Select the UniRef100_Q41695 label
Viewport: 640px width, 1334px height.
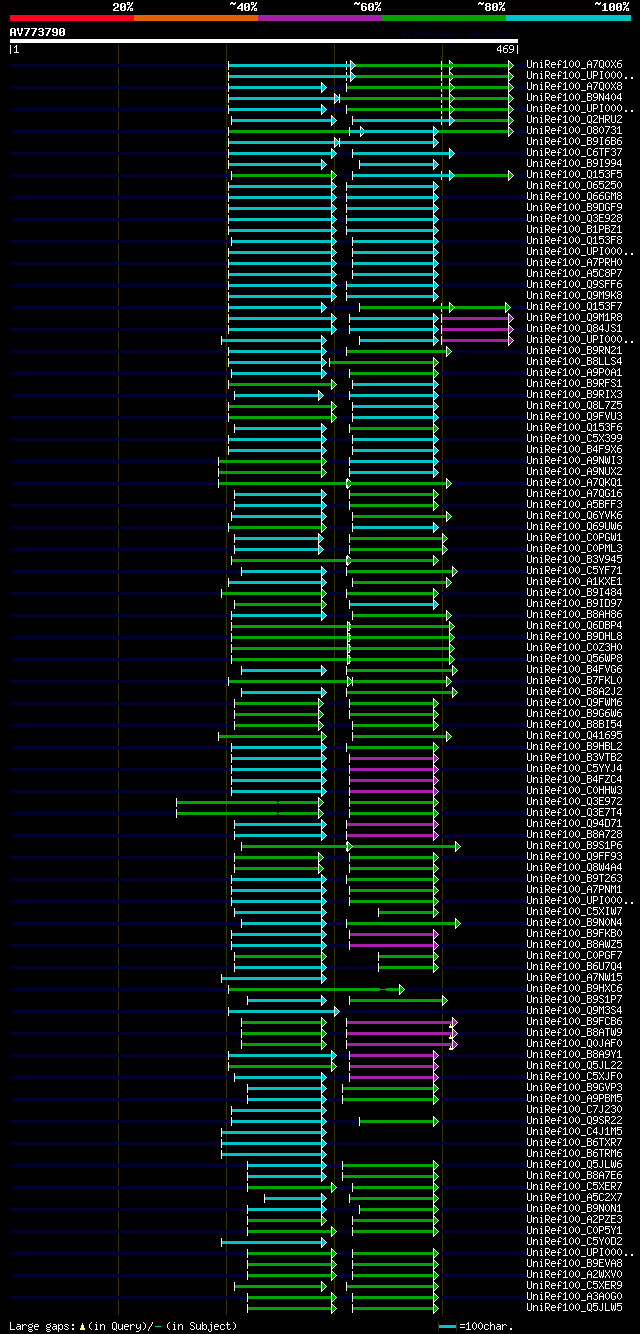pyautogui.click(x=574, y=736)
